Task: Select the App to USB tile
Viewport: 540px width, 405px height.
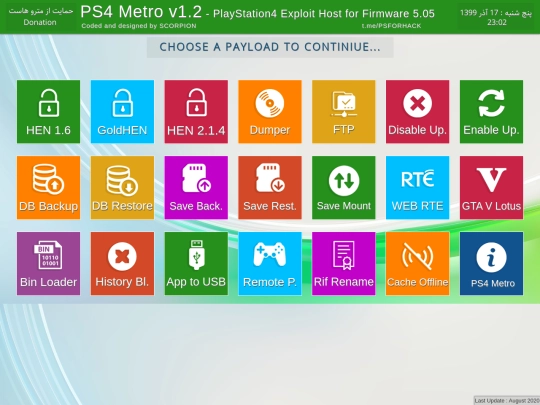Action: [196, 263]
